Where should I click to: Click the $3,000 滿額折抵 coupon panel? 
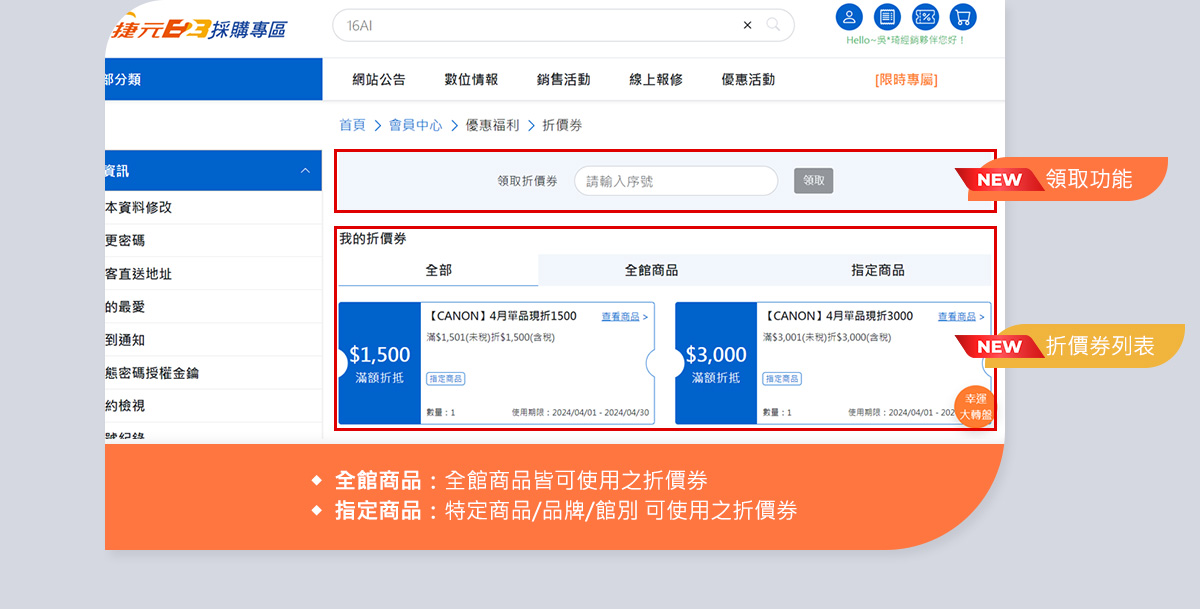coord(716,363)
